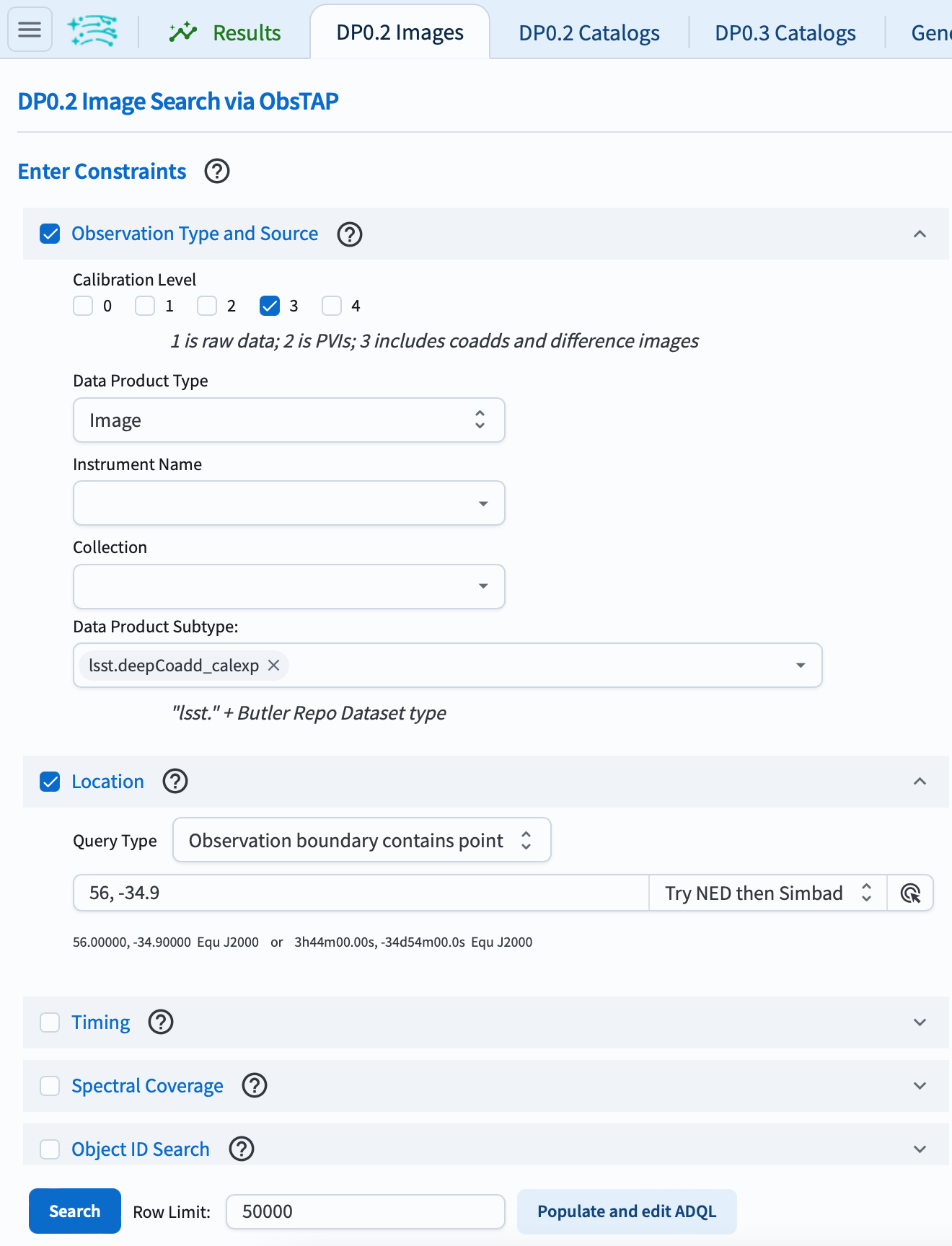The height and width of the screenshot is (1246, 952).
Task: Remove the lsst.deepCoadd_calexp subtype chip
Action: point(274,666)
